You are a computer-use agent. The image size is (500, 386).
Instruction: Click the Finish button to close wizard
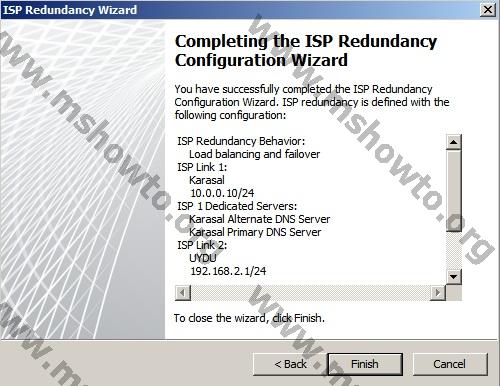pos(365,364)
